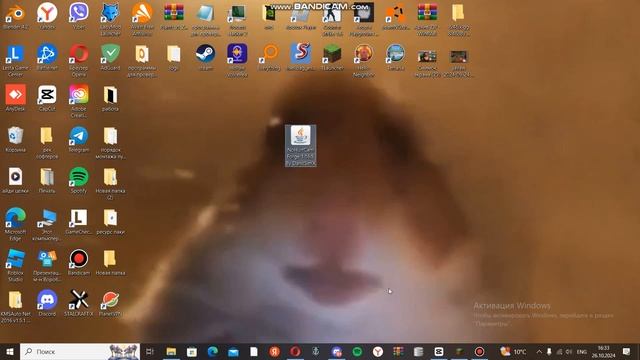Open Yandex Я icon on taskbar
The width and height of the screenshot is (640, 360).
pyautogui.click(x=274, y=351)
